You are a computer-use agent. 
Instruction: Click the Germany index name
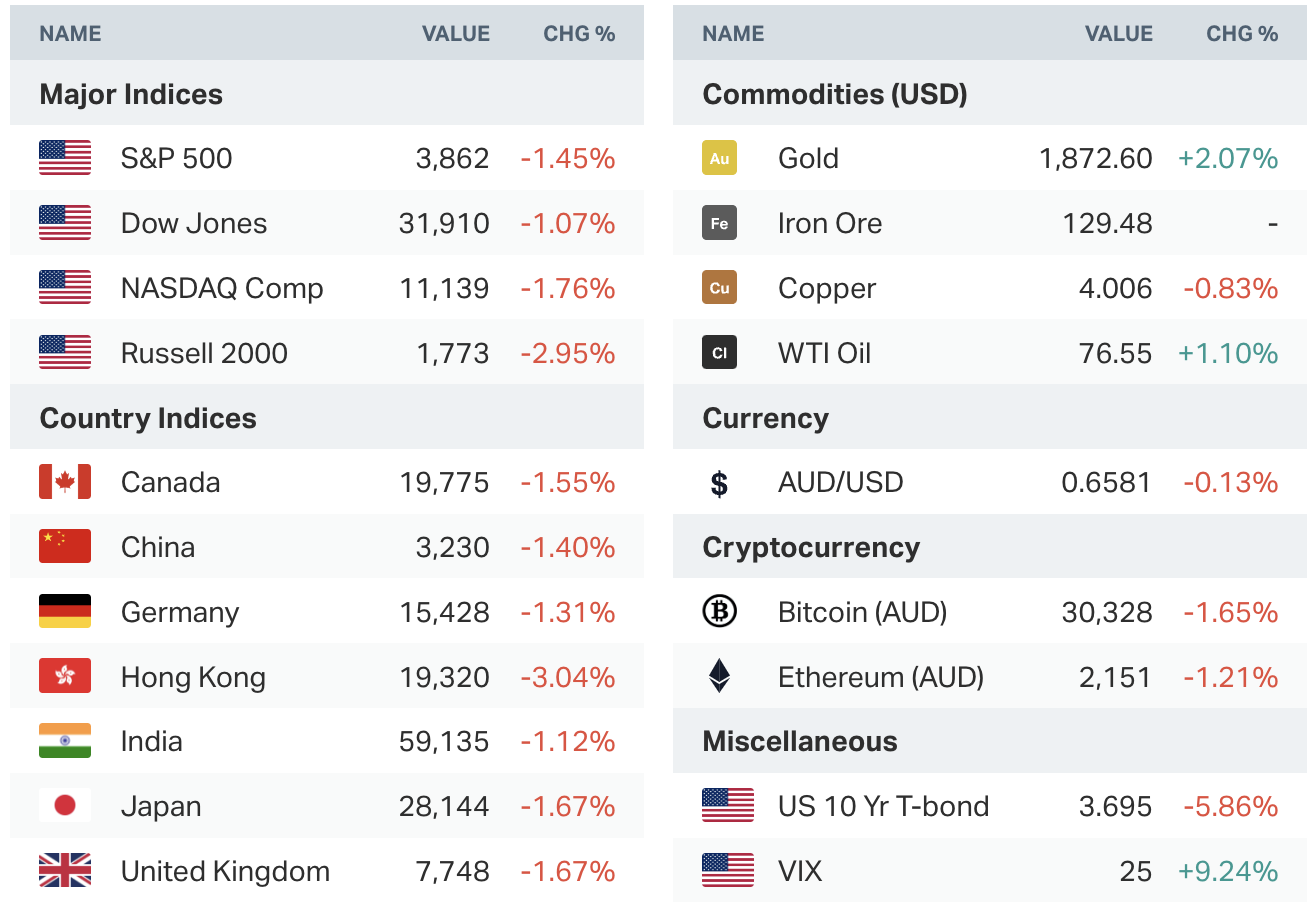point(180,612)
